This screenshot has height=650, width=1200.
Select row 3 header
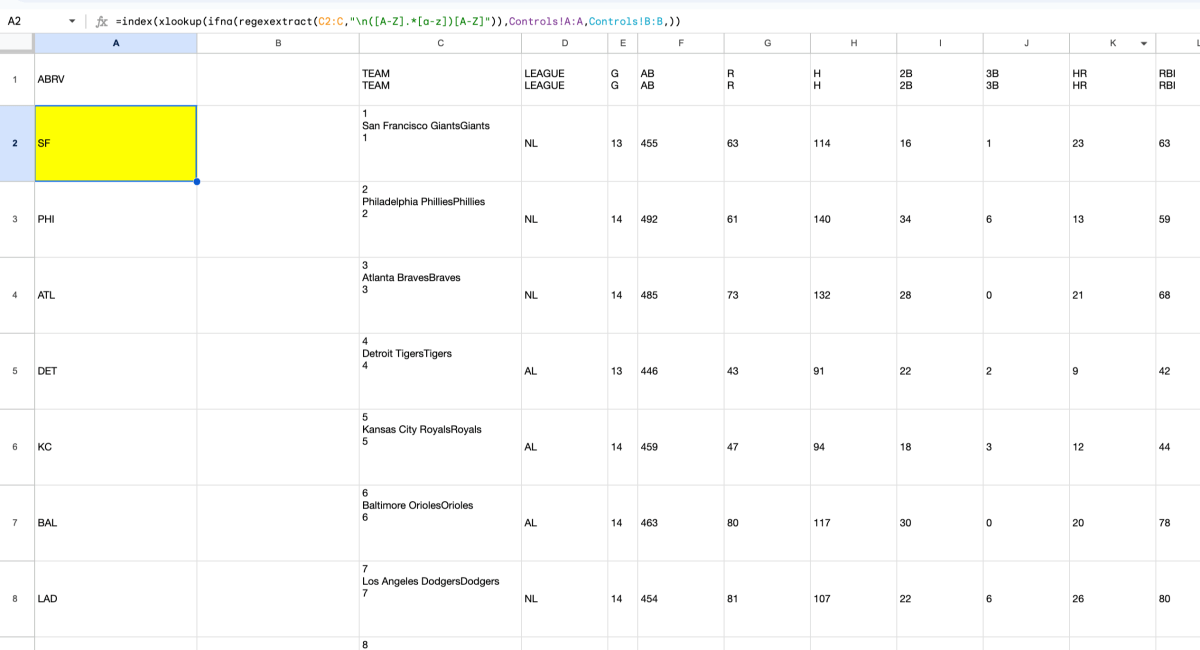pyautogui.click(x=17, y=219)
